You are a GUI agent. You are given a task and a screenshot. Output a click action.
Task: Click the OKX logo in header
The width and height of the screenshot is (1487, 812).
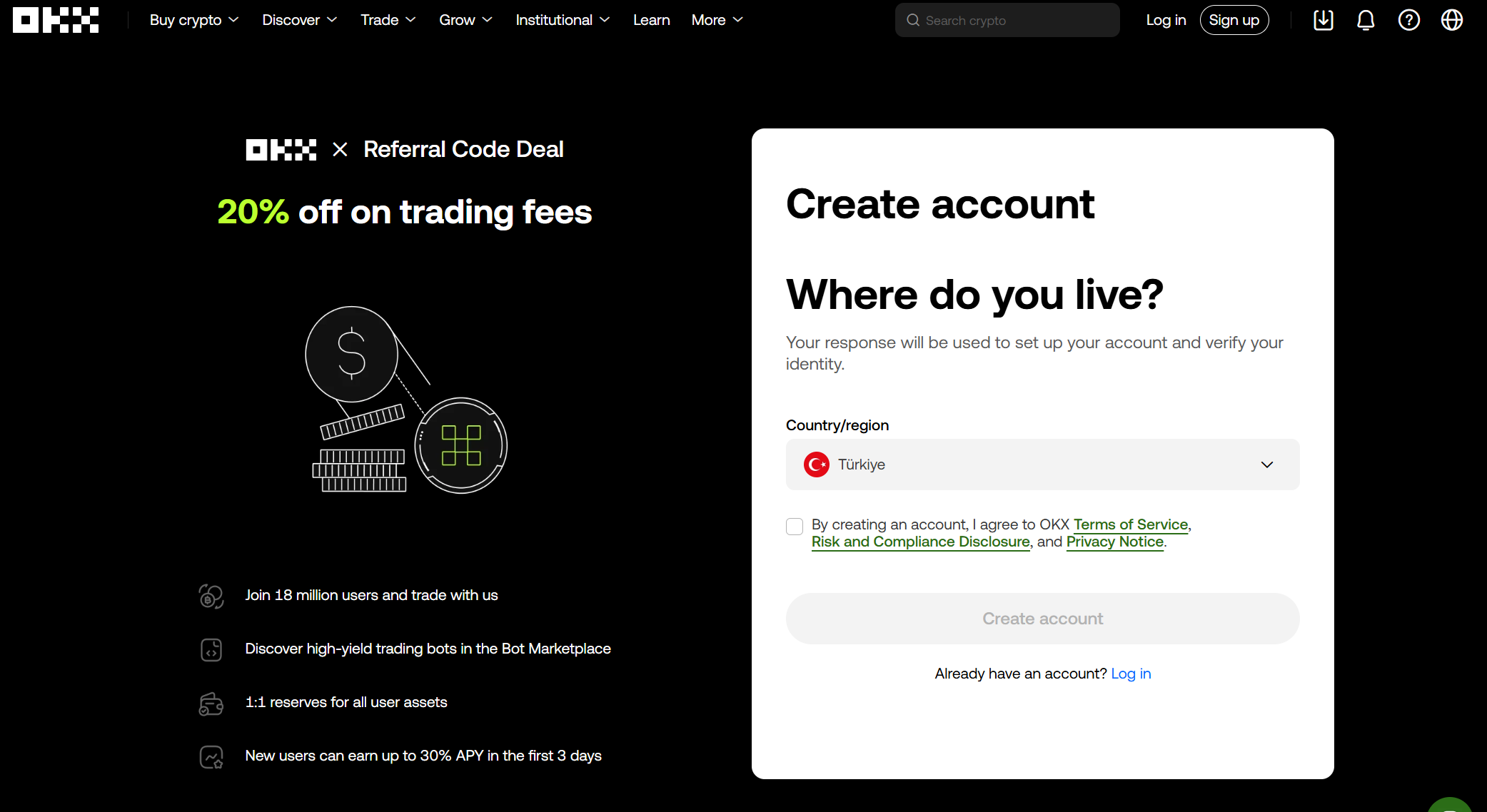click(x=56, y=20)
